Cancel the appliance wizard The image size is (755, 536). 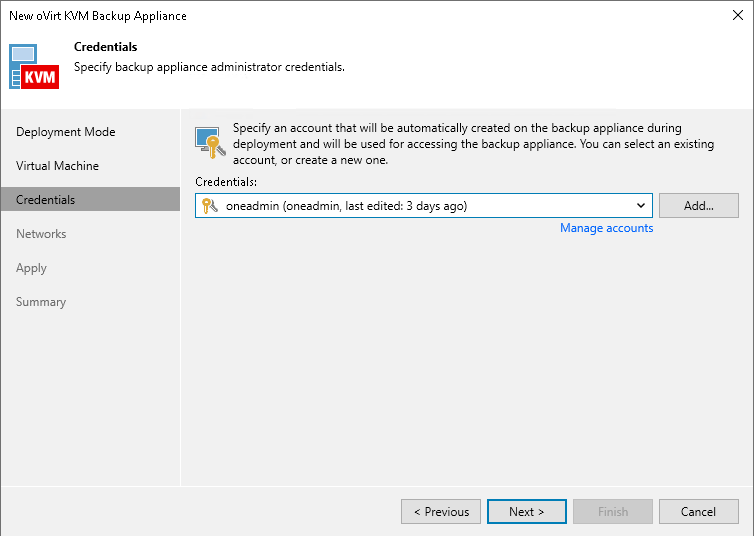(x=698, y=512)
